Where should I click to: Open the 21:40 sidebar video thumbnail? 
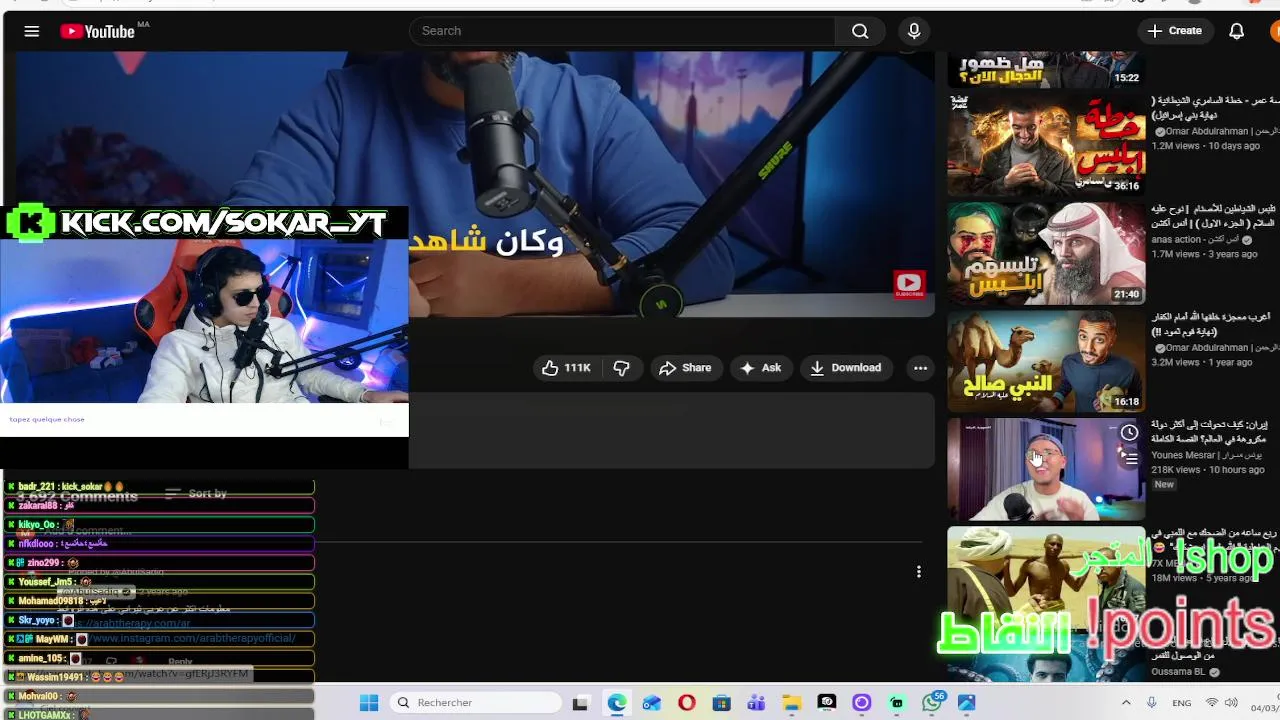pos(1046,253)
